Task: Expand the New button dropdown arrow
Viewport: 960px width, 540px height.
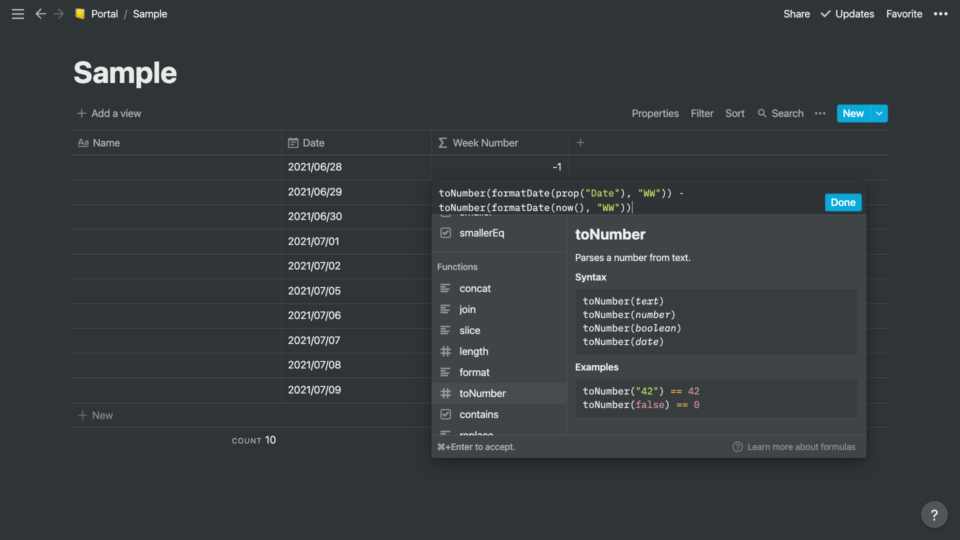Action: point(879,113)
